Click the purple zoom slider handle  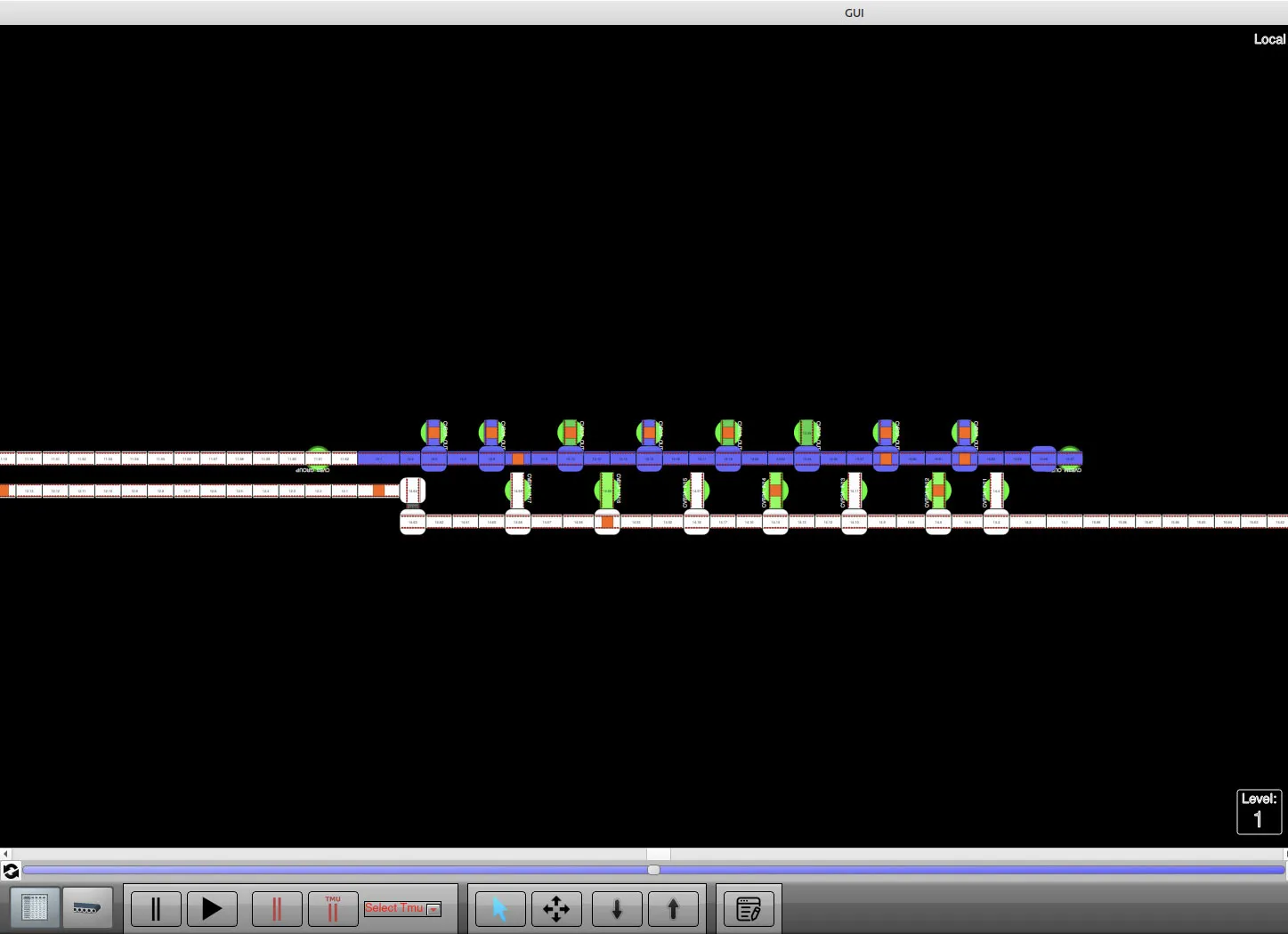click(653, 870)
